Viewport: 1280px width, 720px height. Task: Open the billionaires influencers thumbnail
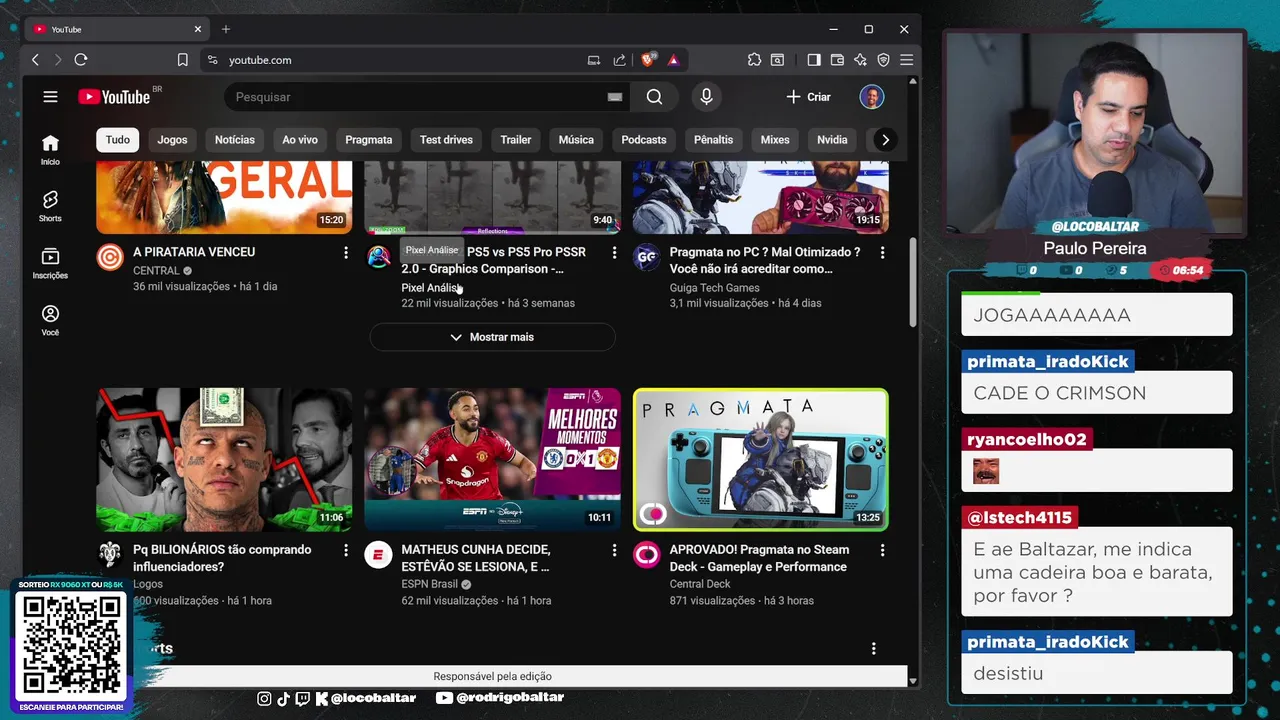[224, 459]
